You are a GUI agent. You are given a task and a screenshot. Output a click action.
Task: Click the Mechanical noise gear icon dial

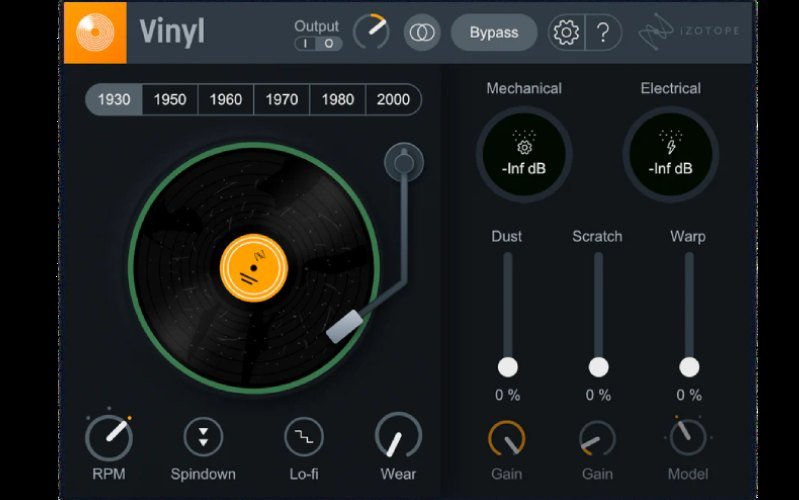click(x=524, y=154)
